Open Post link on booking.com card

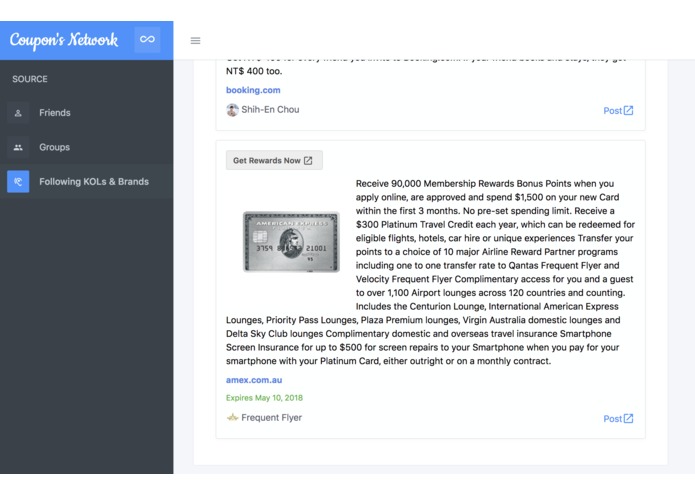coord(618,110)
